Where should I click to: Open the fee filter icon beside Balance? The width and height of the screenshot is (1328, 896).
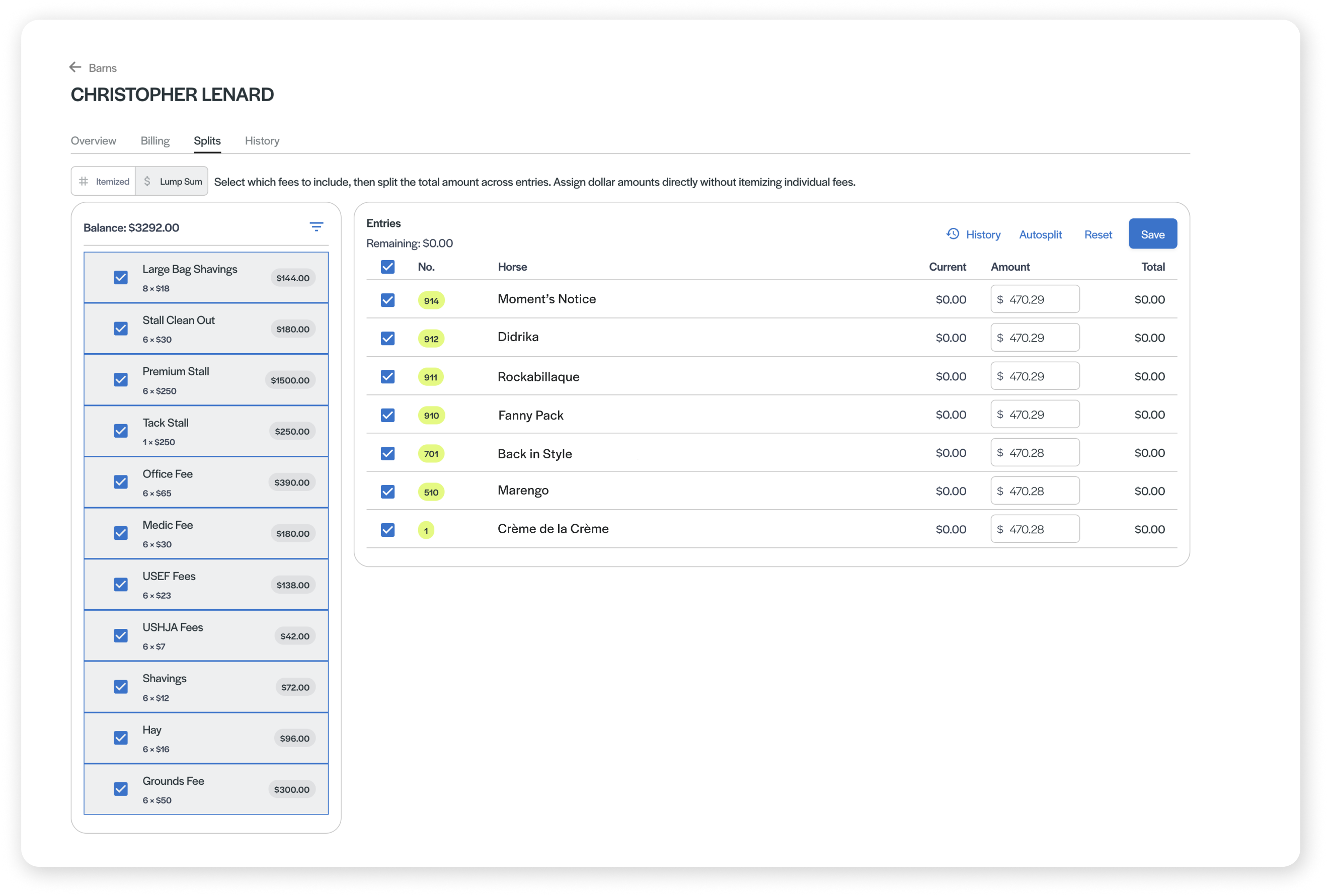(x=316, y=227)
